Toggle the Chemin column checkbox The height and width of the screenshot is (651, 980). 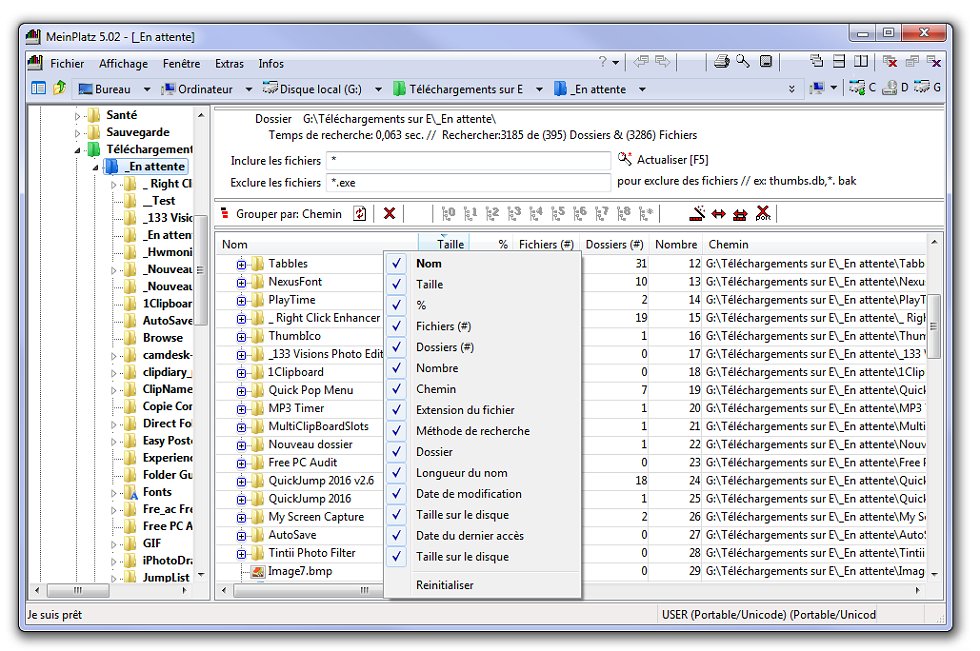396,389
